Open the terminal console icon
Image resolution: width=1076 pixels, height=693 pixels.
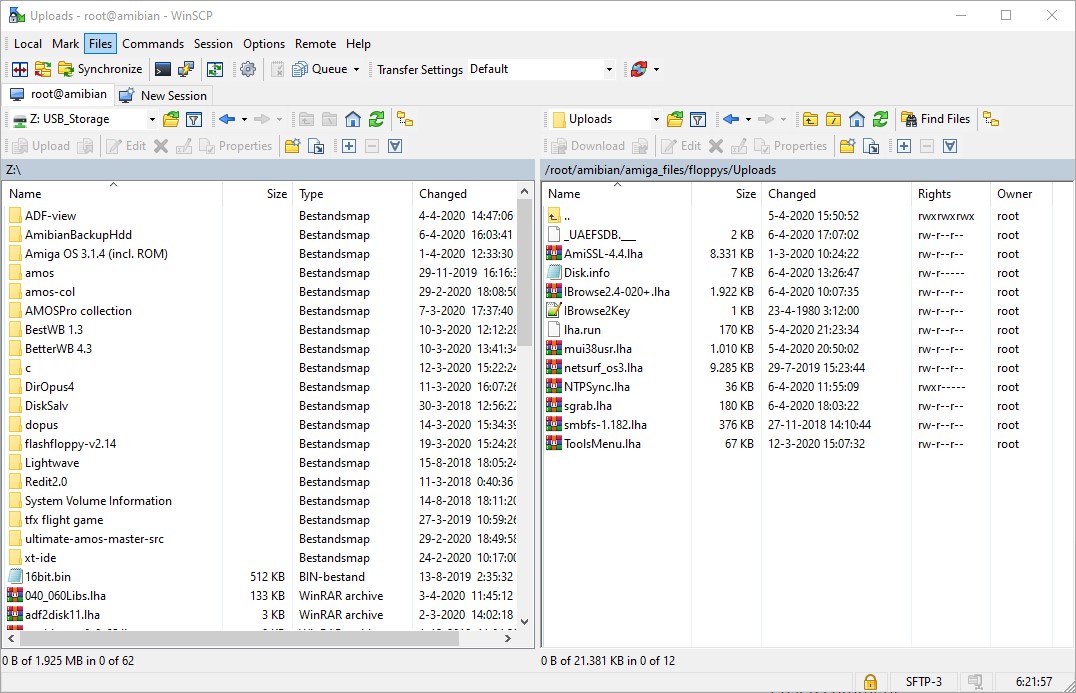163,69
